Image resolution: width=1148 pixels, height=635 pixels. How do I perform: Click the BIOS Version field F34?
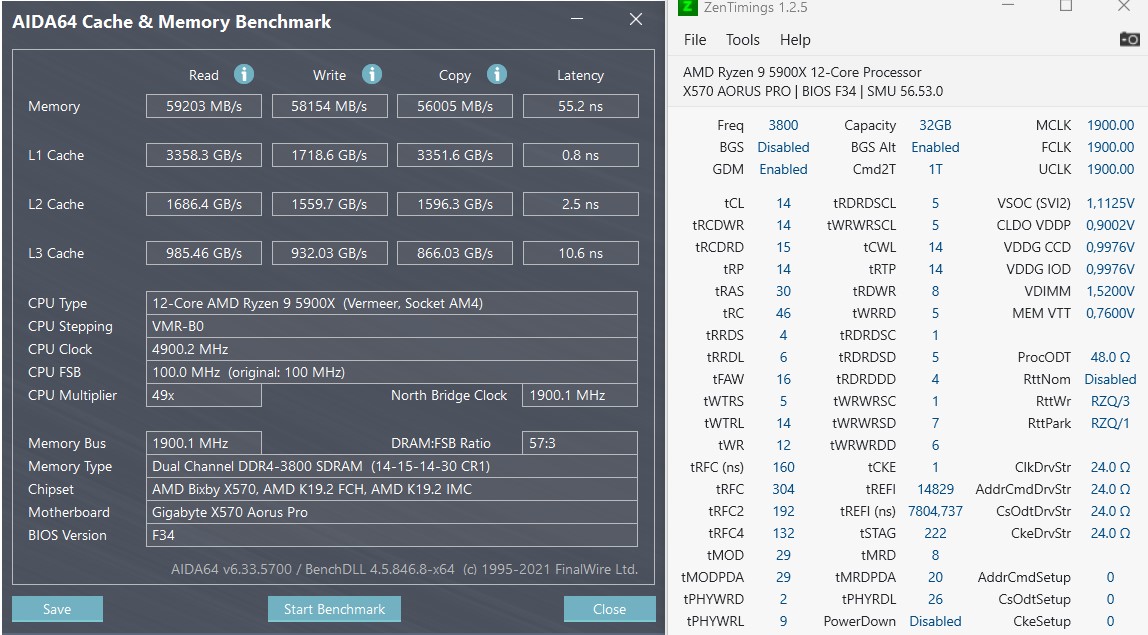(x=392, y=535)
